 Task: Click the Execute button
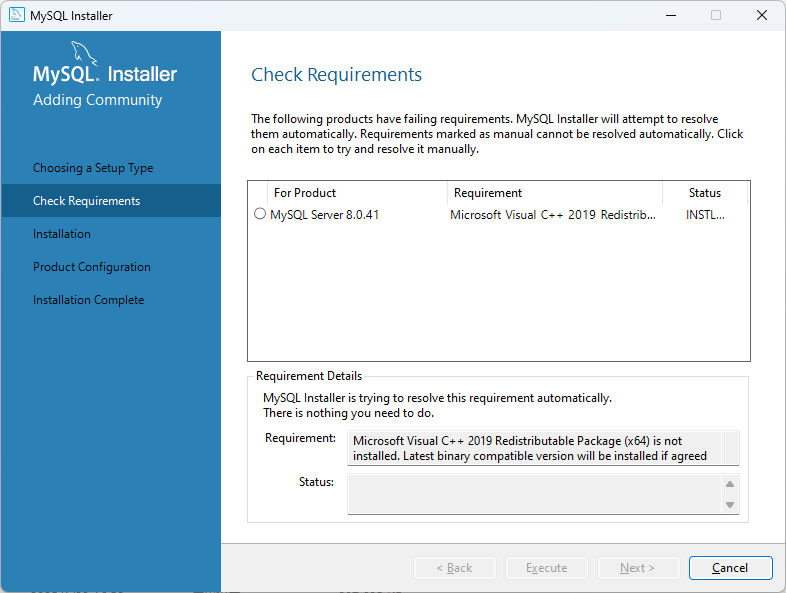point(547,568)
